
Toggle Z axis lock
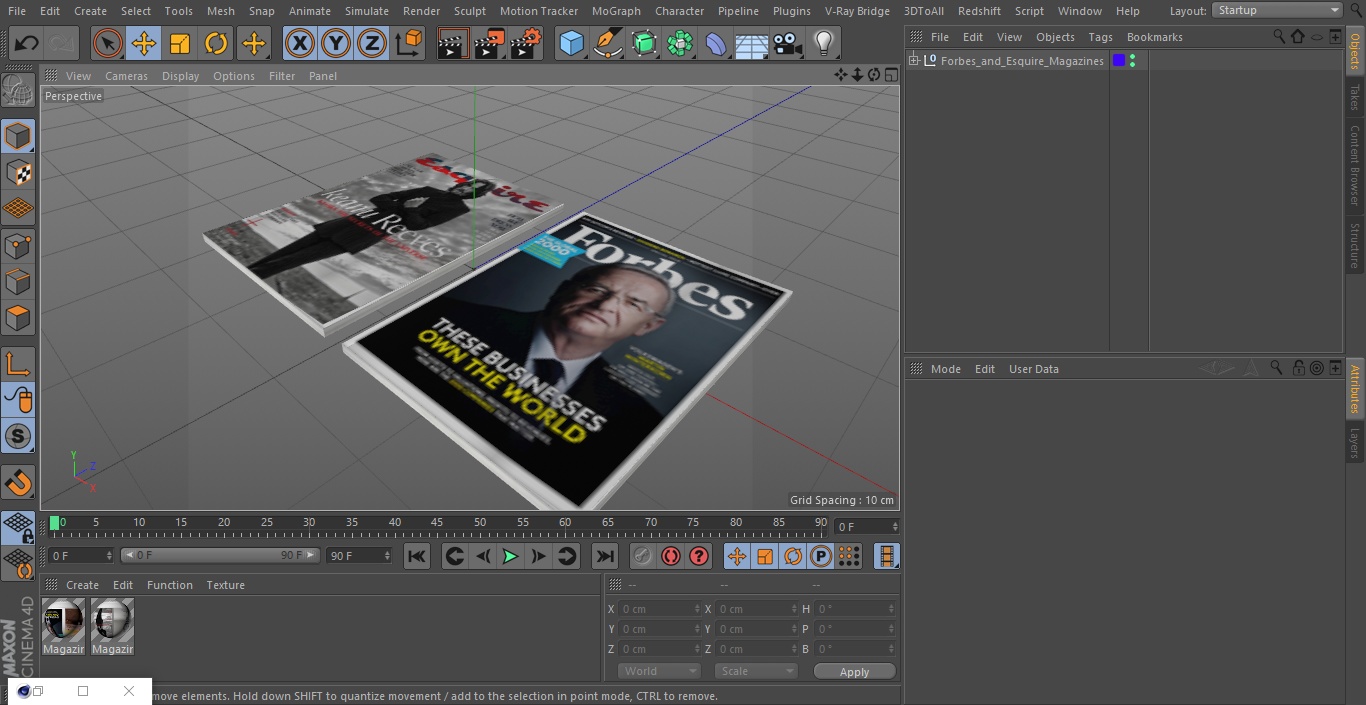tap(372, 44)
